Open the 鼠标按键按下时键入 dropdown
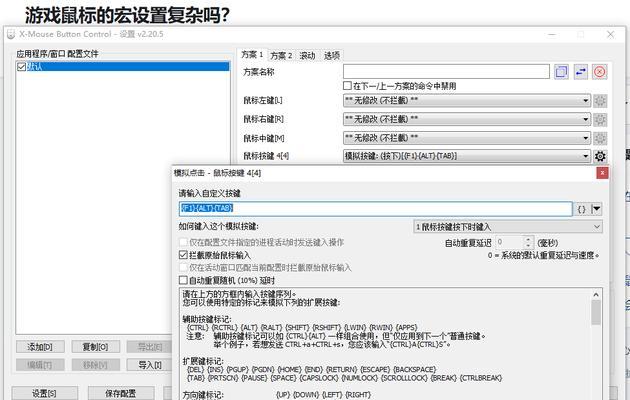Image resolution: width=630 pixels, height=400 pixels. click(x=508, y=227)
